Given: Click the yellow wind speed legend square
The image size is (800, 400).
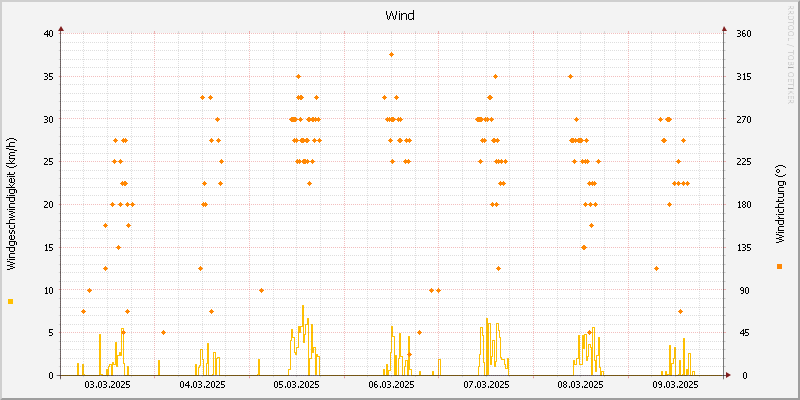Looking at the screenshot, I should coord(11,302).
